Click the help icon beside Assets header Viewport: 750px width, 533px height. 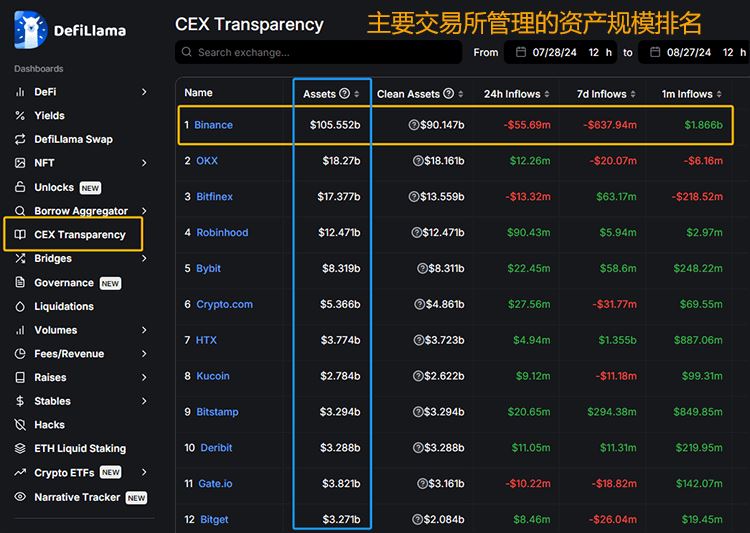point(345,94)
